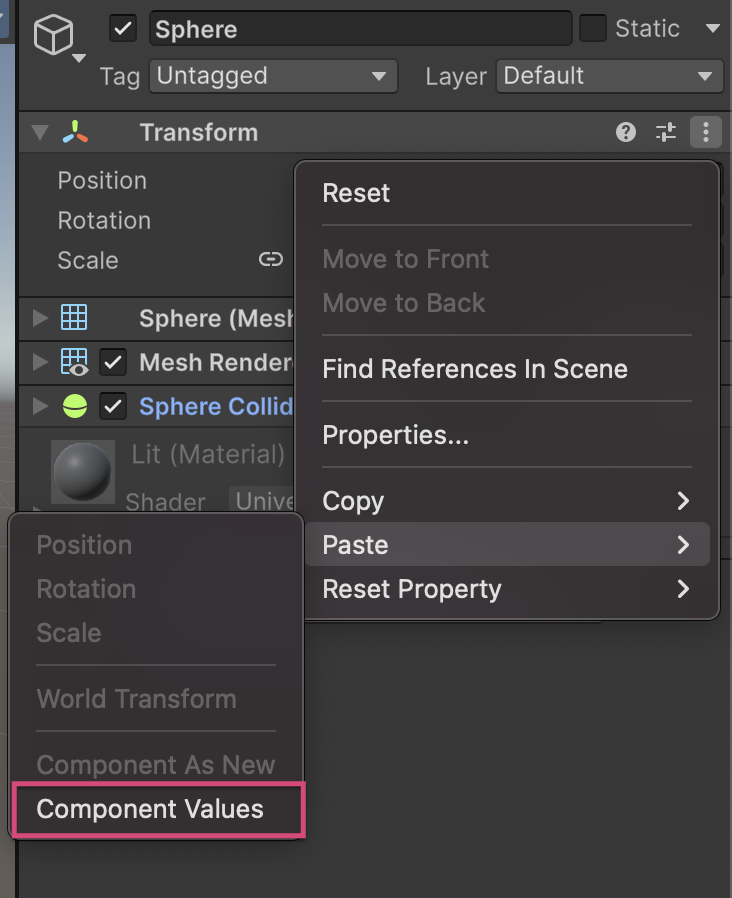
Task: Toggle the Sphere active checkbox
Action: 123,28
